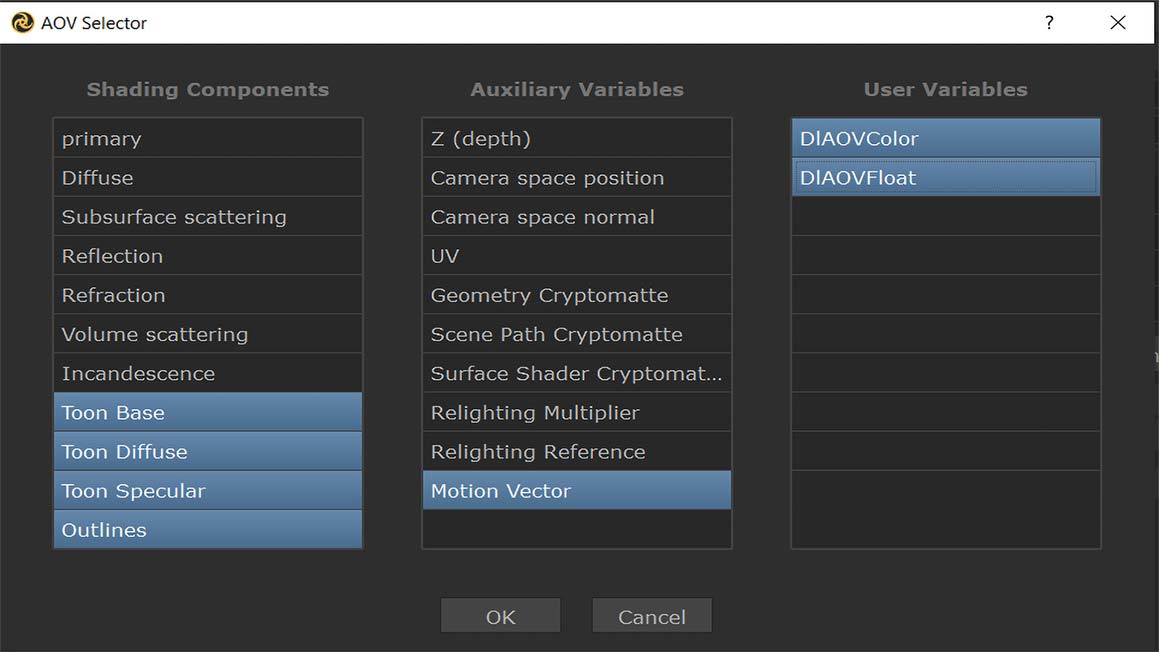
Task: Select Z (depth) auxiliary variable
Action: coord(576,139)
